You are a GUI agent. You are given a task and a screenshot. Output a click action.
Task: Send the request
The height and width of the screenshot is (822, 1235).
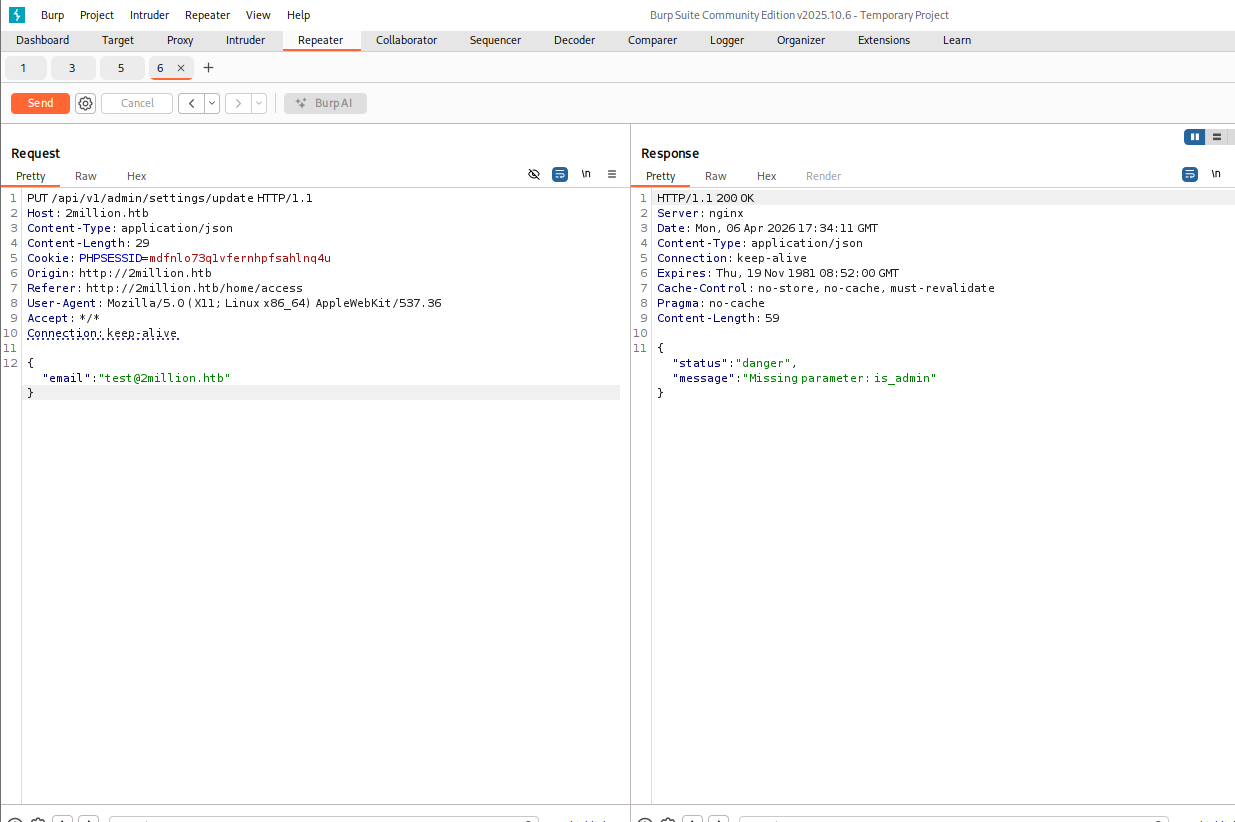tap(40, 103)
